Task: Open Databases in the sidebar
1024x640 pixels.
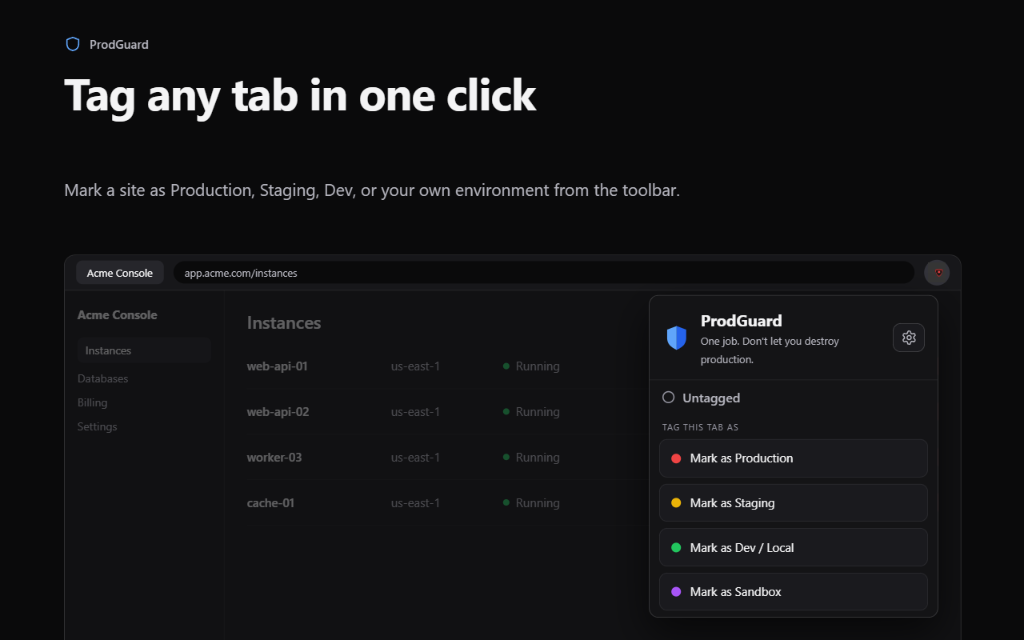Action: click(103, 379)
